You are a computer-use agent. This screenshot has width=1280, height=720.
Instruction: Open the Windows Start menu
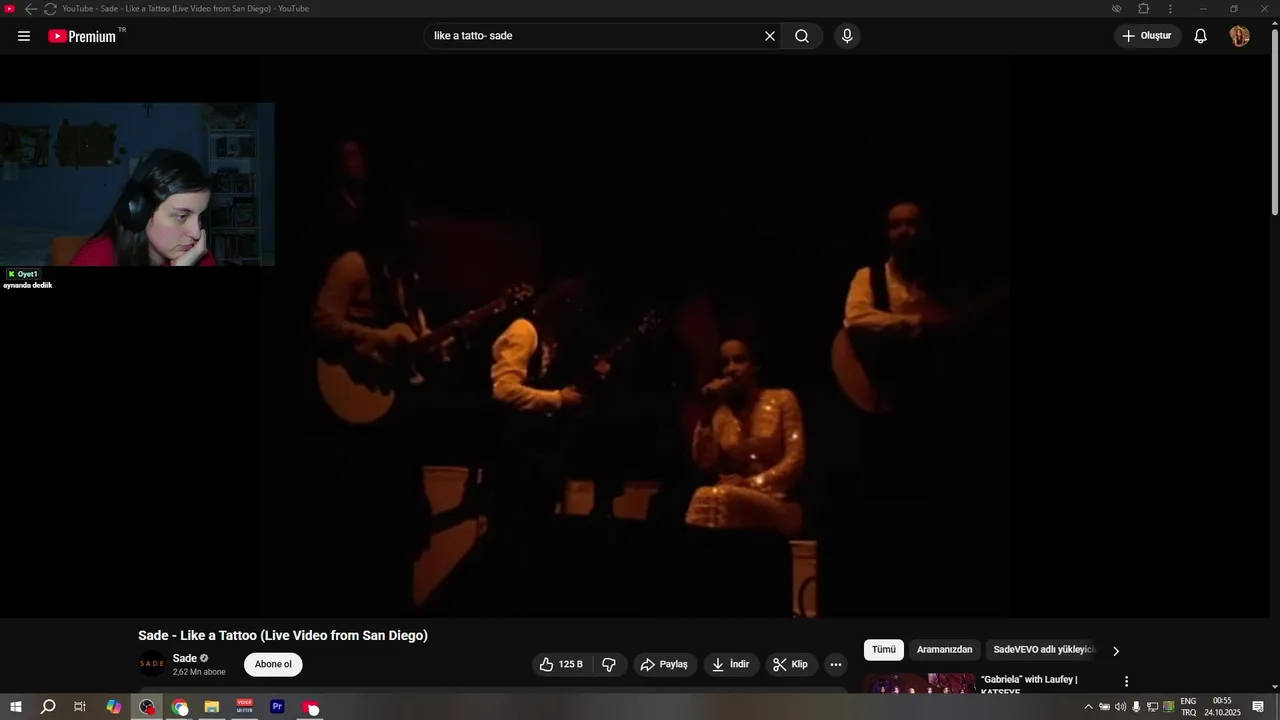click(x=16, y=707)
